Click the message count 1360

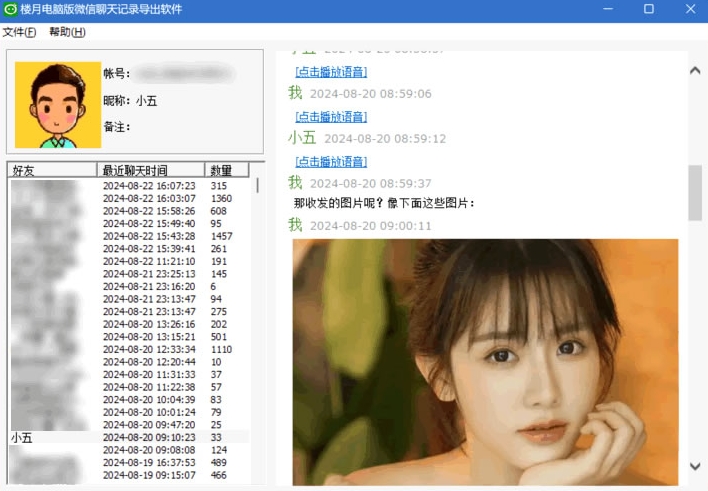(x=221, y=198)
